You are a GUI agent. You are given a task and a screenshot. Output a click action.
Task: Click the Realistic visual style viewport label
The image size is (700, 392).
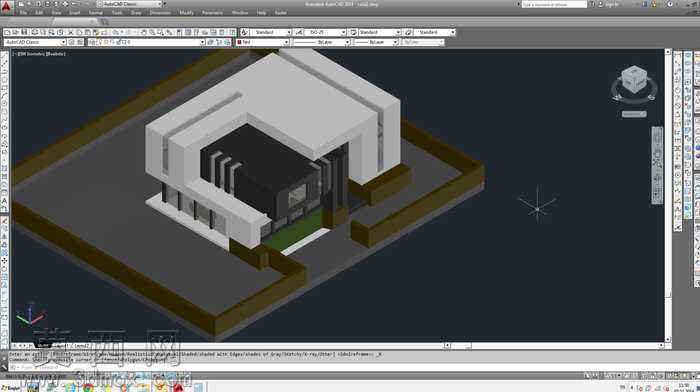56,54
